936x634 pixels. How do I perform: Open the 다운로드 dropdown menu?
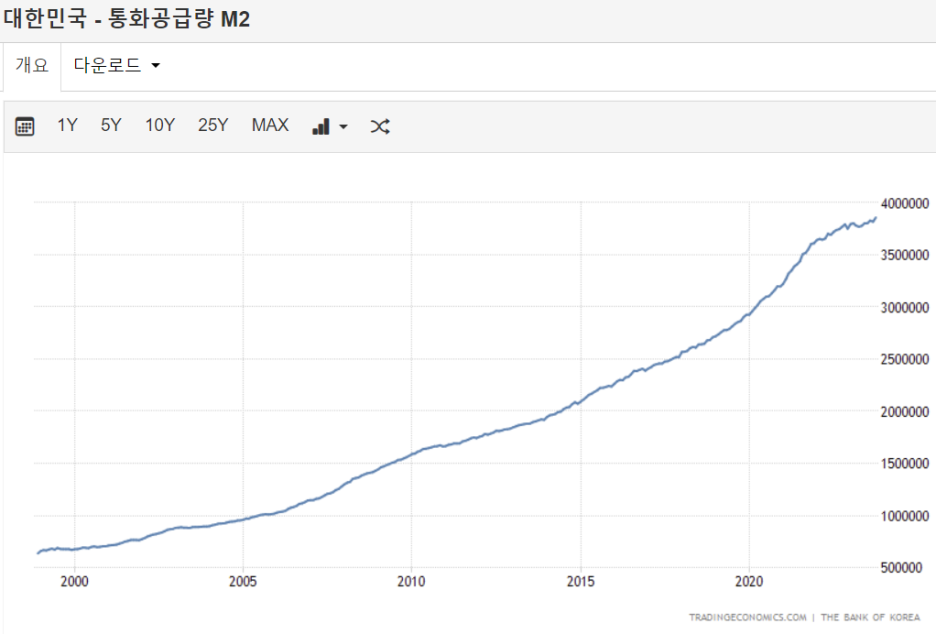click(116, 65)
